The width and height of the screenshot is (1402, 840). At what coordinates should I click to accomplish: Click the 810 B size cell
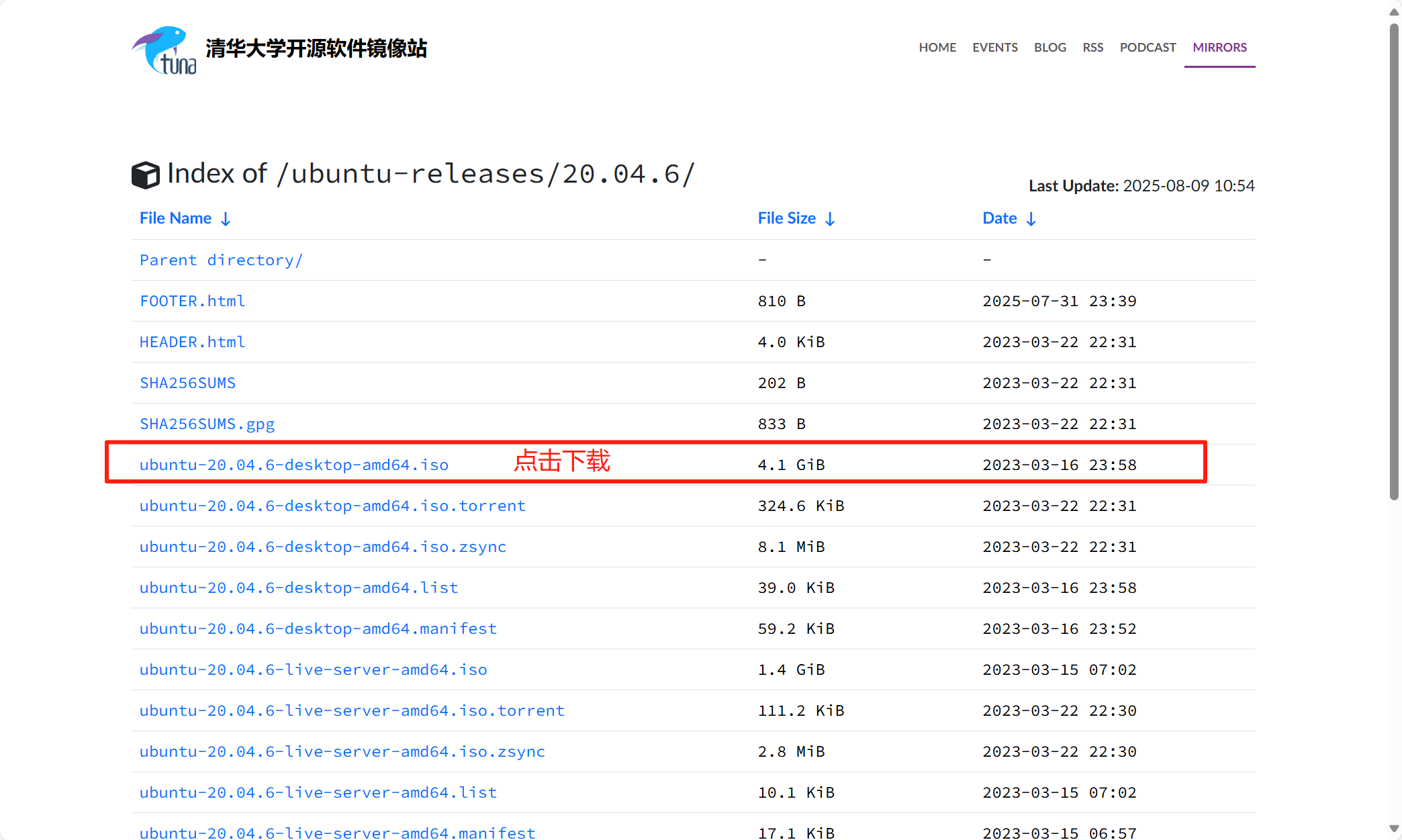[782, 301]
